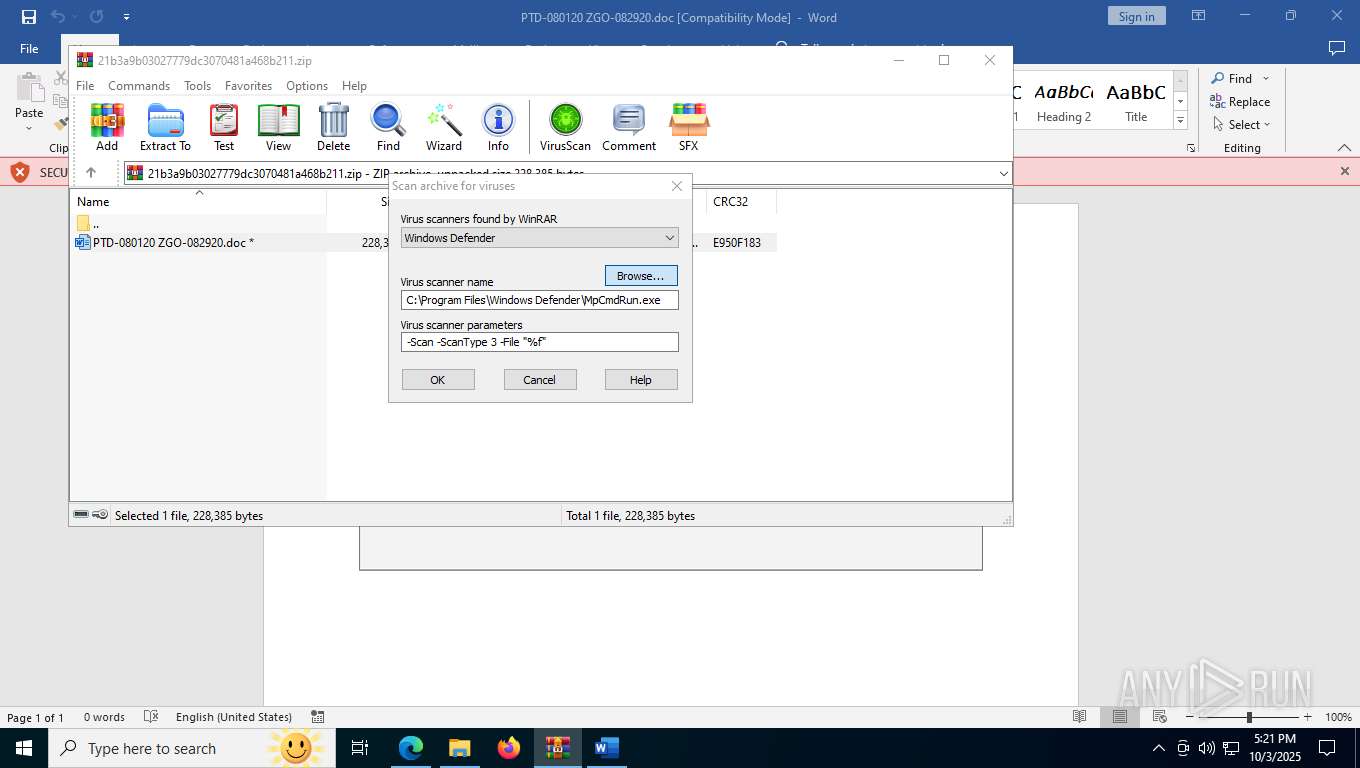Open Firefox from the taskbar
The image size is (1360, 768).
tap(509, 748)
